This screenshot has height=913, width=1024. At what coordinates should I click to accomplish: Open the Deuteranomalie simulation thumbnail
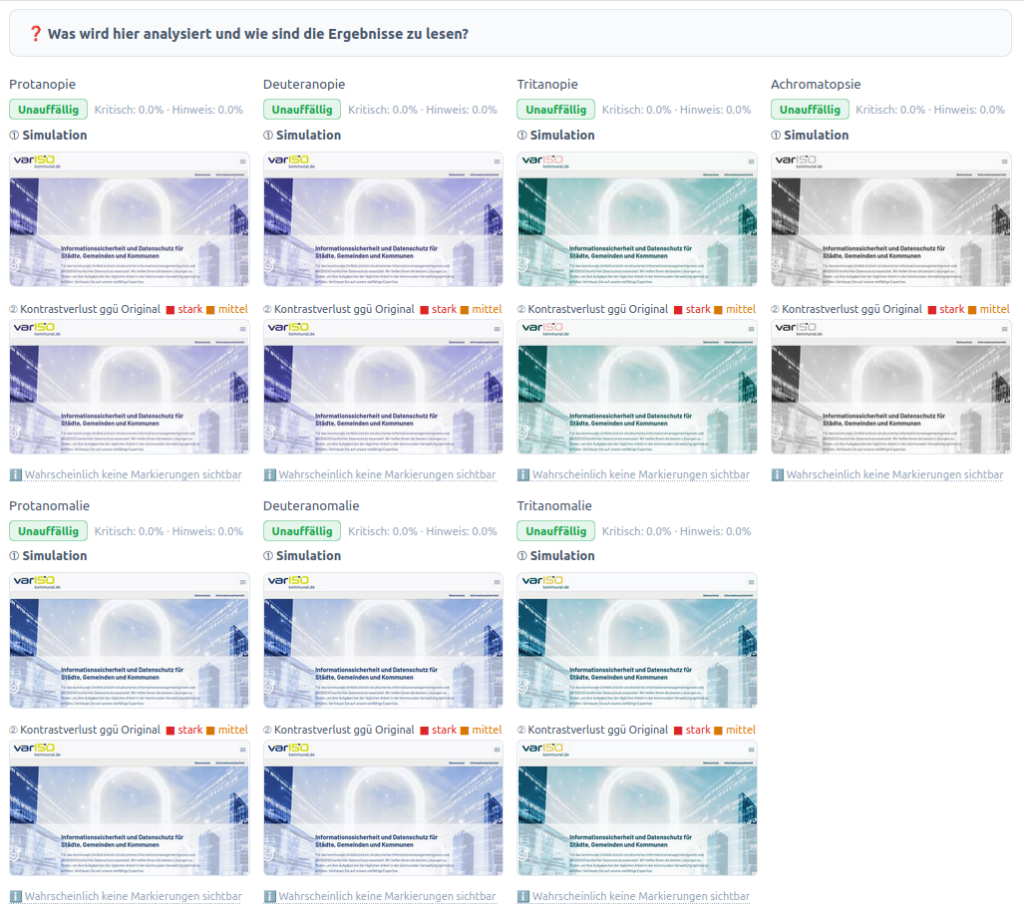pos(383,641)
